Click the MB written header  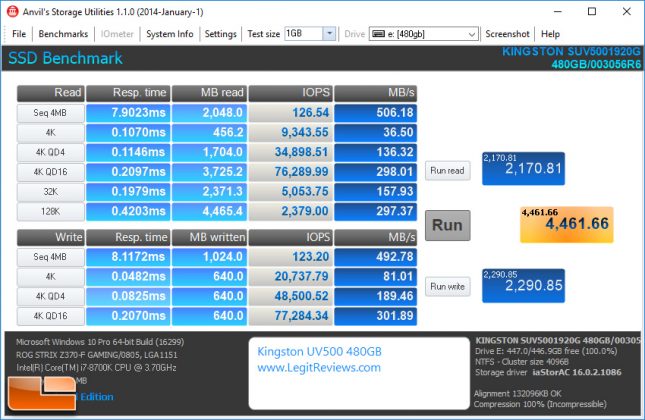pyautogui.click(x=209, y=237)
